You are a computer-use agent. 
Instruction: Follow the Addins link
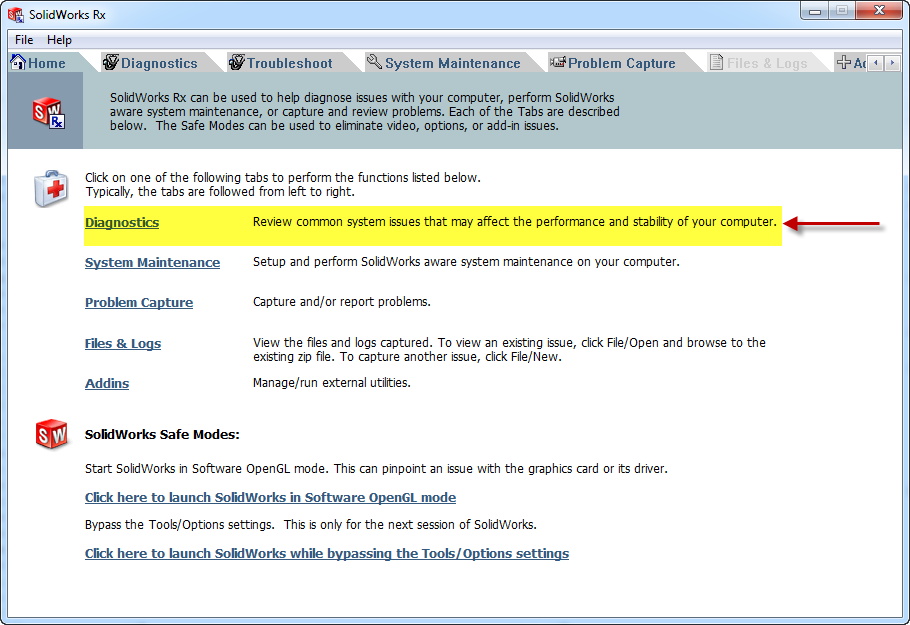[107, 384]
